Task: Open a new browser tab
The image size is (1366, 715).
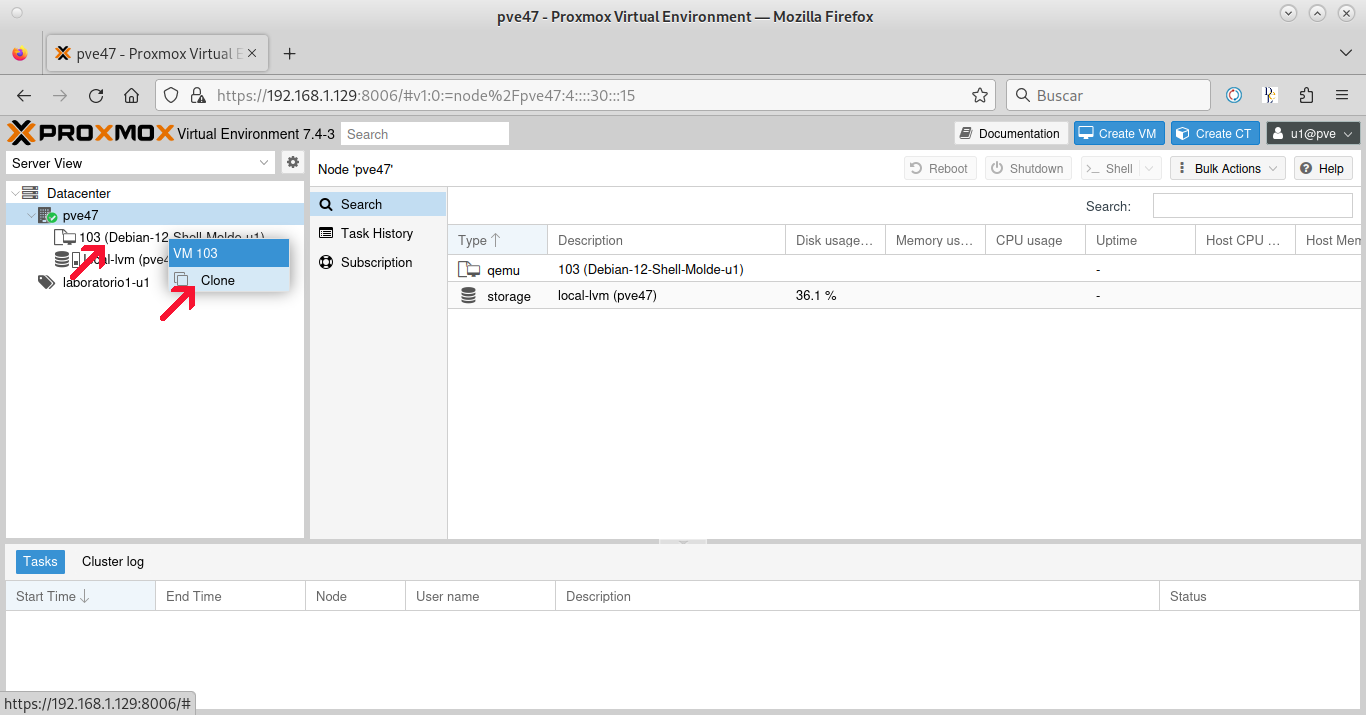Action: [290, 54]
